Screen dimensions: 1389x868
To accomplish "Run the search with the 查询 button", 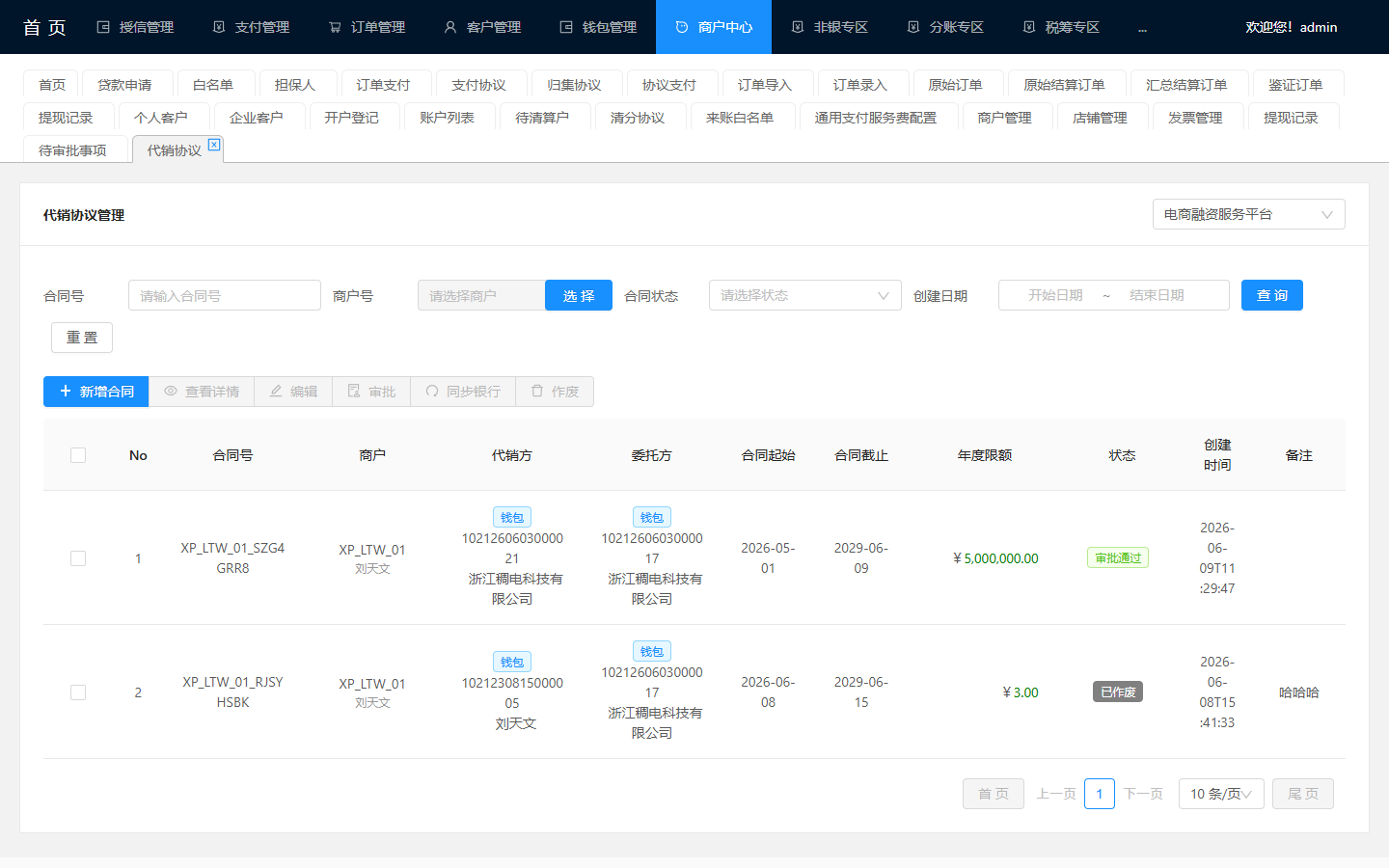I will tap(1272, 295).
